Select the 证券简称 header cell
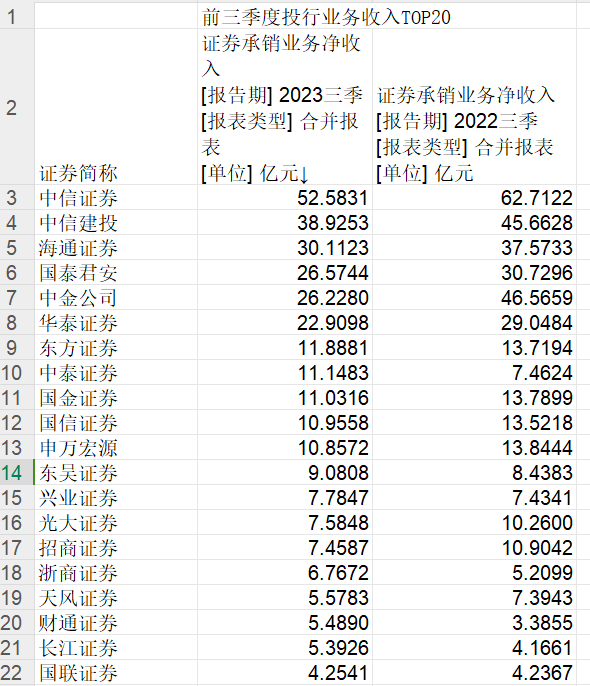 tap(116, 107)
